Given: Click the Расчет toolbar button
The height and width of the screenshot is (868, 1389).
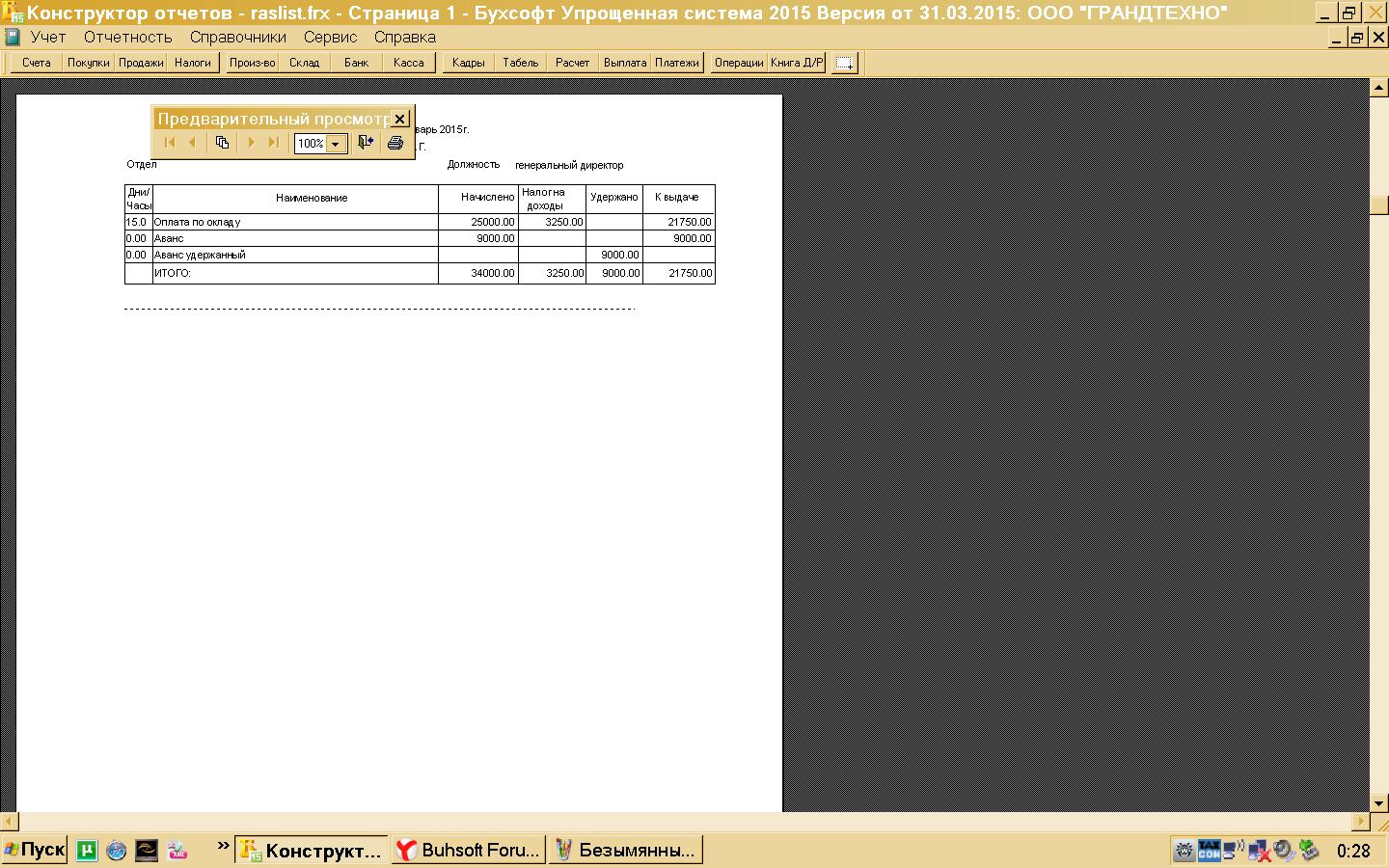Looking at the screenshot, I should tap(572, 63).
